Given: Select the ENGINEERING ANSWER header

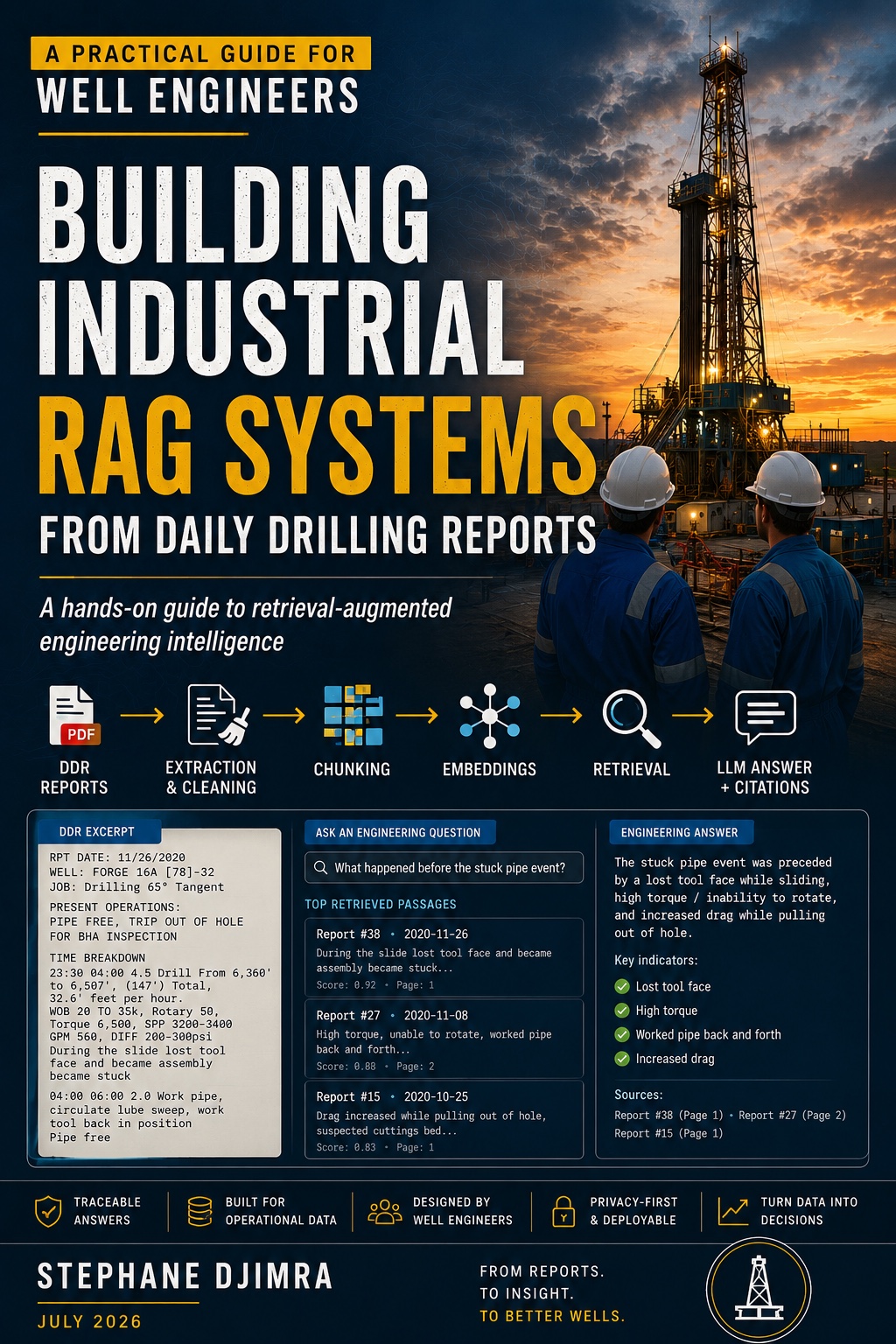Looking at the screenshot, I should (681, 832).
